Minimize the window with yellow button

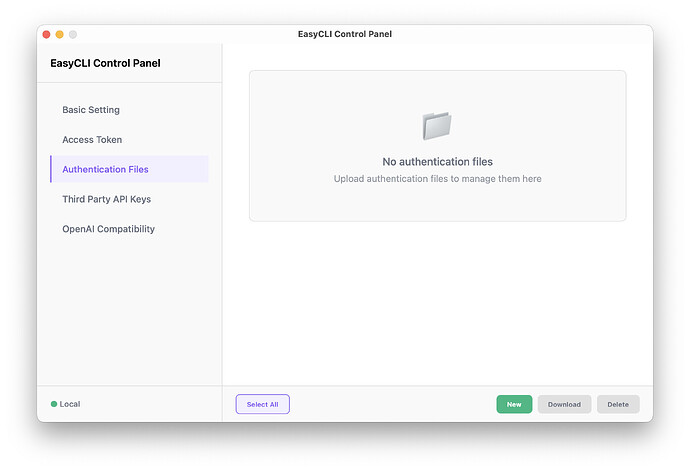click(x=59, y=34)
